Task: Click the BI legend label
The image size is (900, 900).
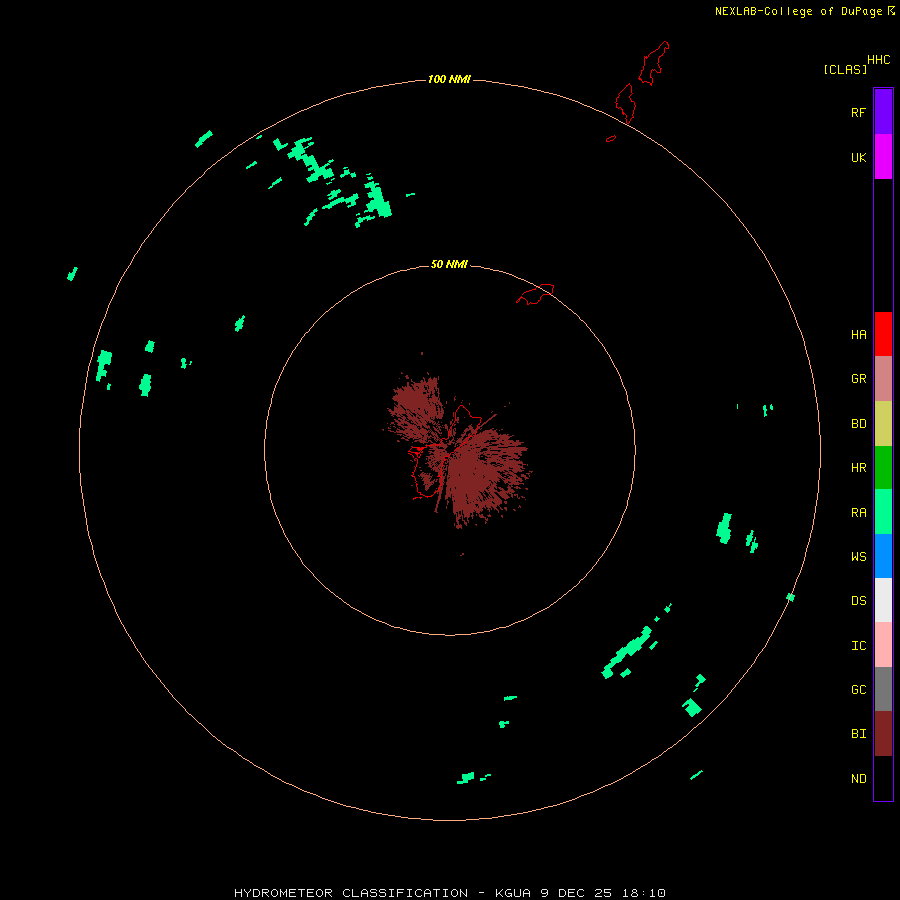Action: click(x=858, y=734)
